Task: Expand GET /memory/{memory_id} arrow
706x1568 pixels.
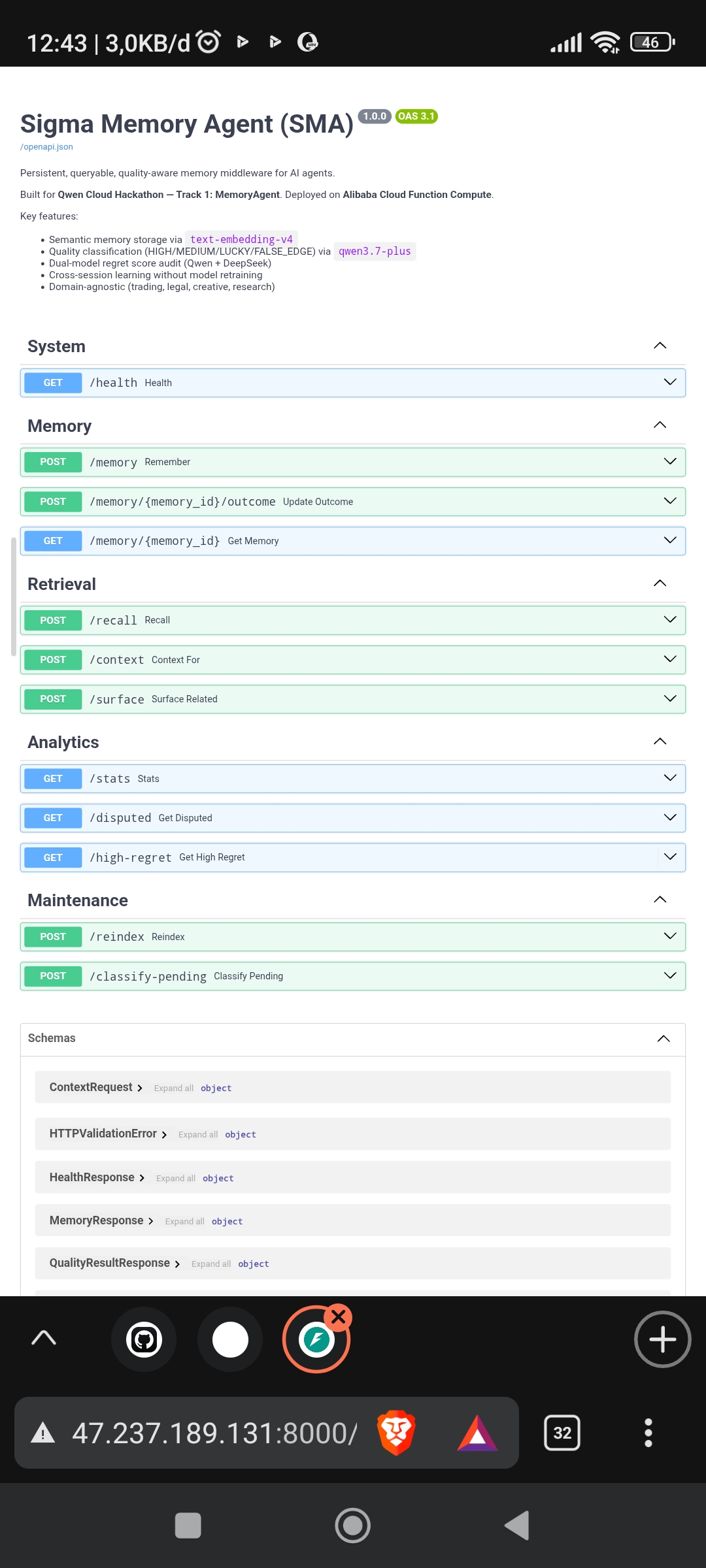Action: click(670, 540)
